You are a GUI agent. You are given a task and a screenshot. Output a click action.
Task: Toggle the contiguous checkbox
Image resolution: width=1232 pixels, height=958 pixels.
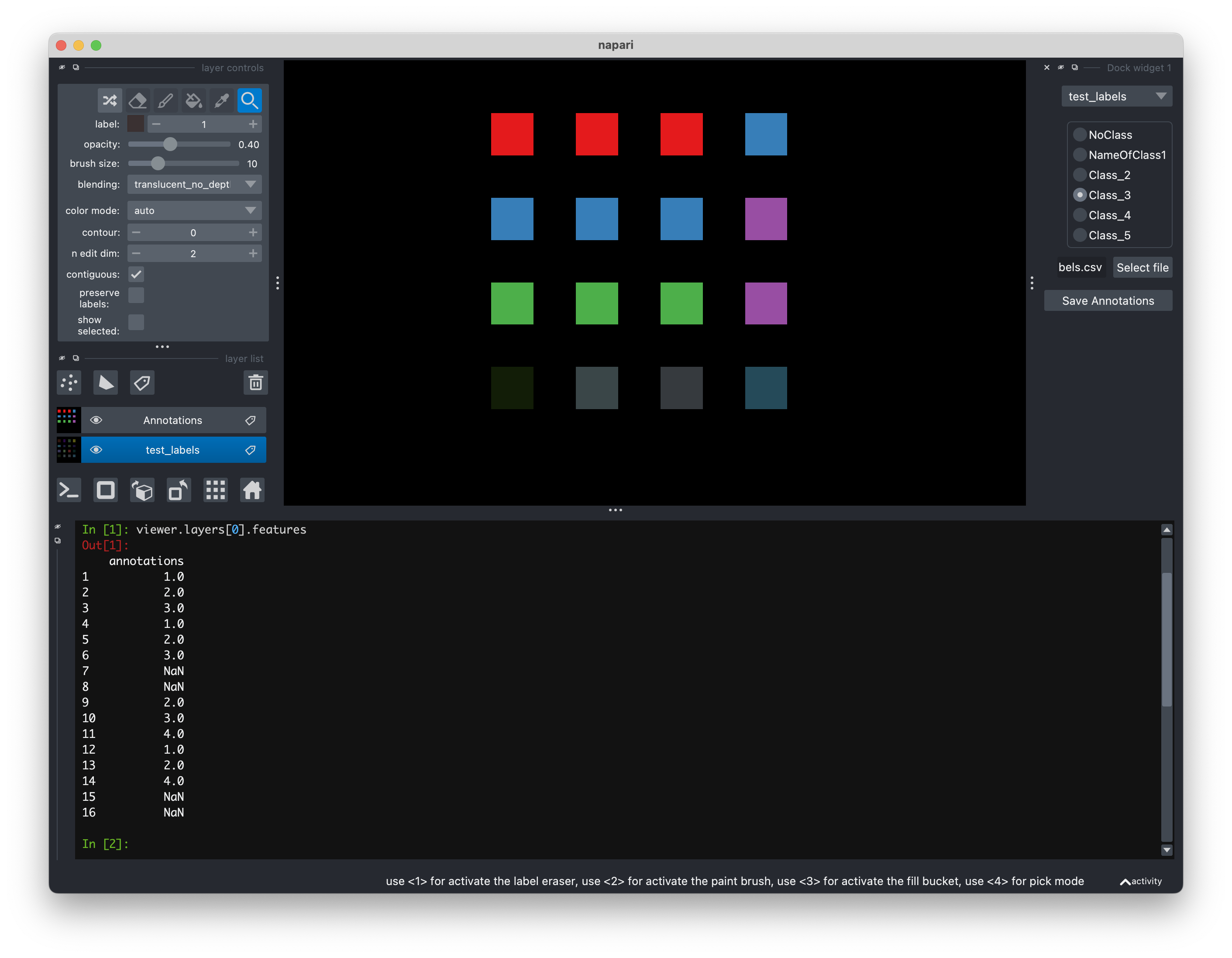click(x=136, y=274)
